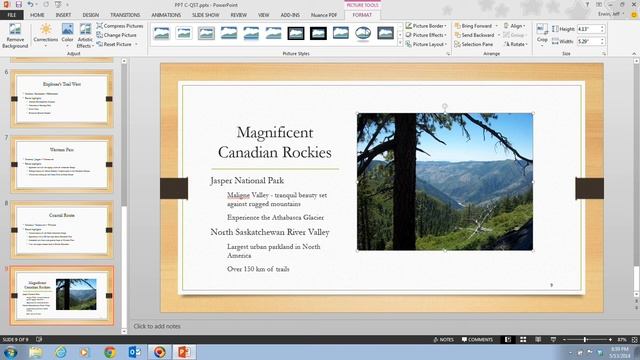Click Start From Beginning toolbar icon

point(58,4)
